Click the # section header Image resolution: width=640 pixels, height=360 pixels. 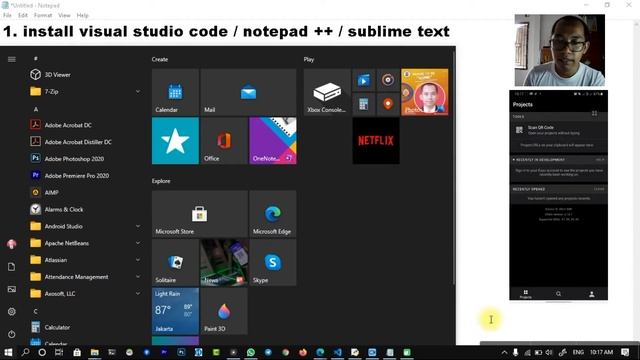point(36,58)
